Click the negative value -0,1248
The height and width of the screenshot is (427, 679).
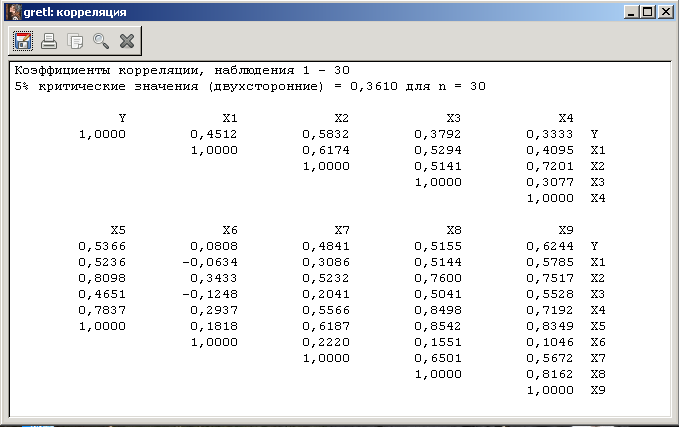pyautogui.click(x=210, y=294)
